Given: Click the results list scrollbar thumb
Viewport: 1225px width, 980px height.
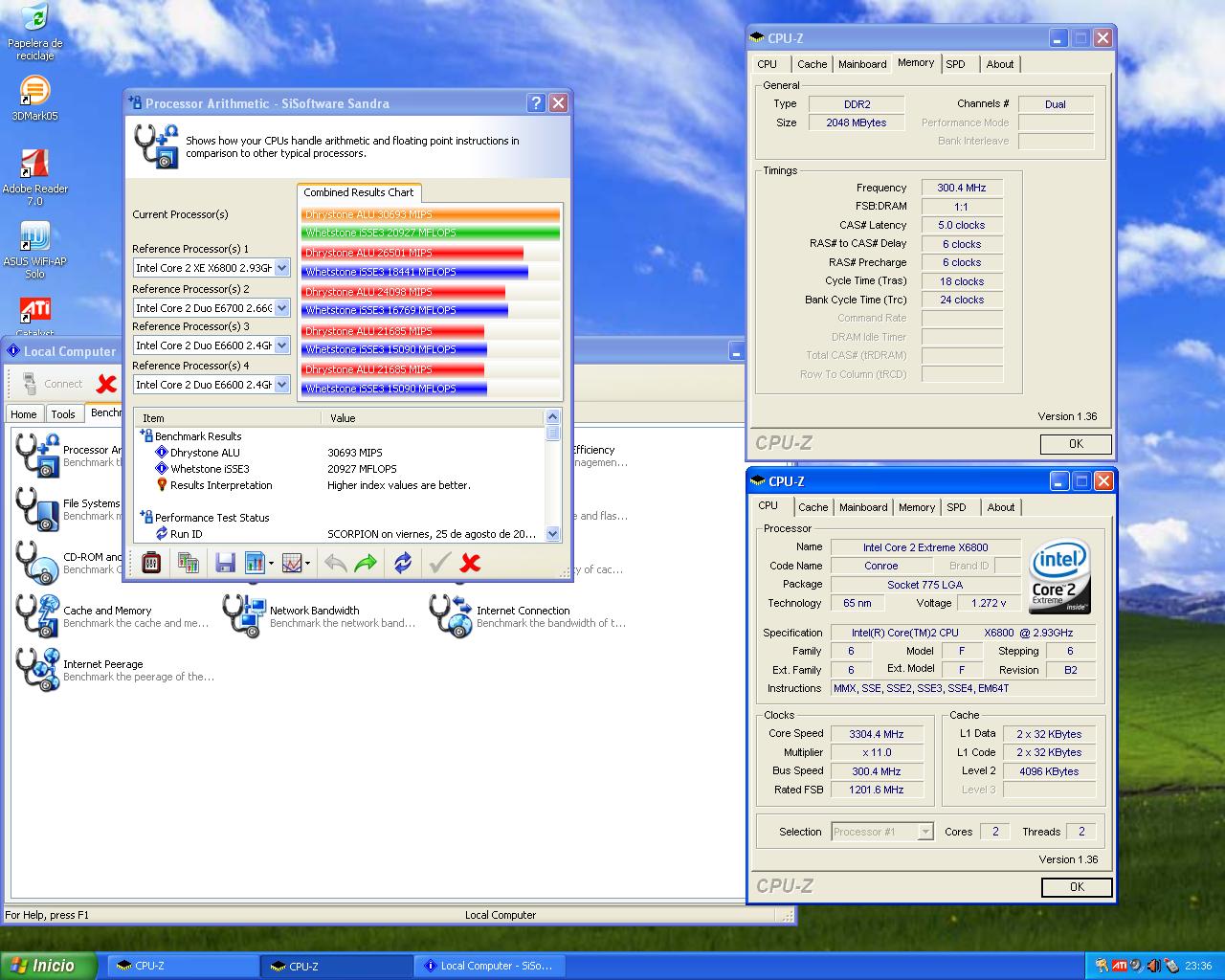Looking at the screenshot, I should 552,433.
